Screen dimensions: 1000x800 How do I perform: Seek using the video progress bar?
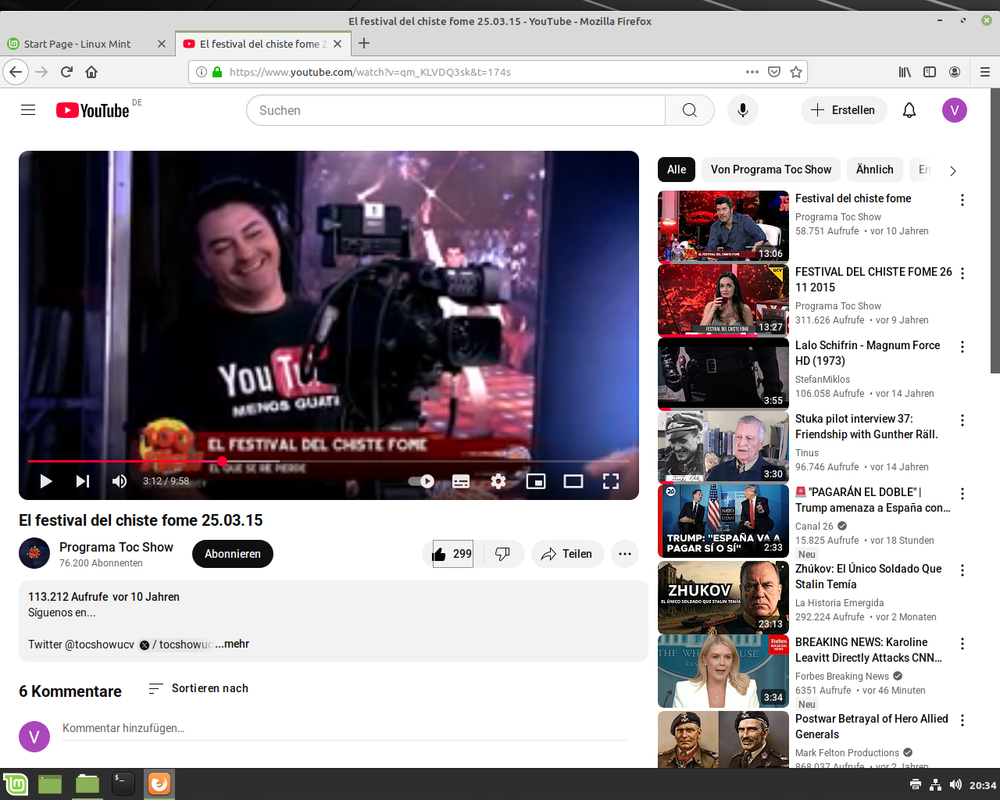coord(328,461)
